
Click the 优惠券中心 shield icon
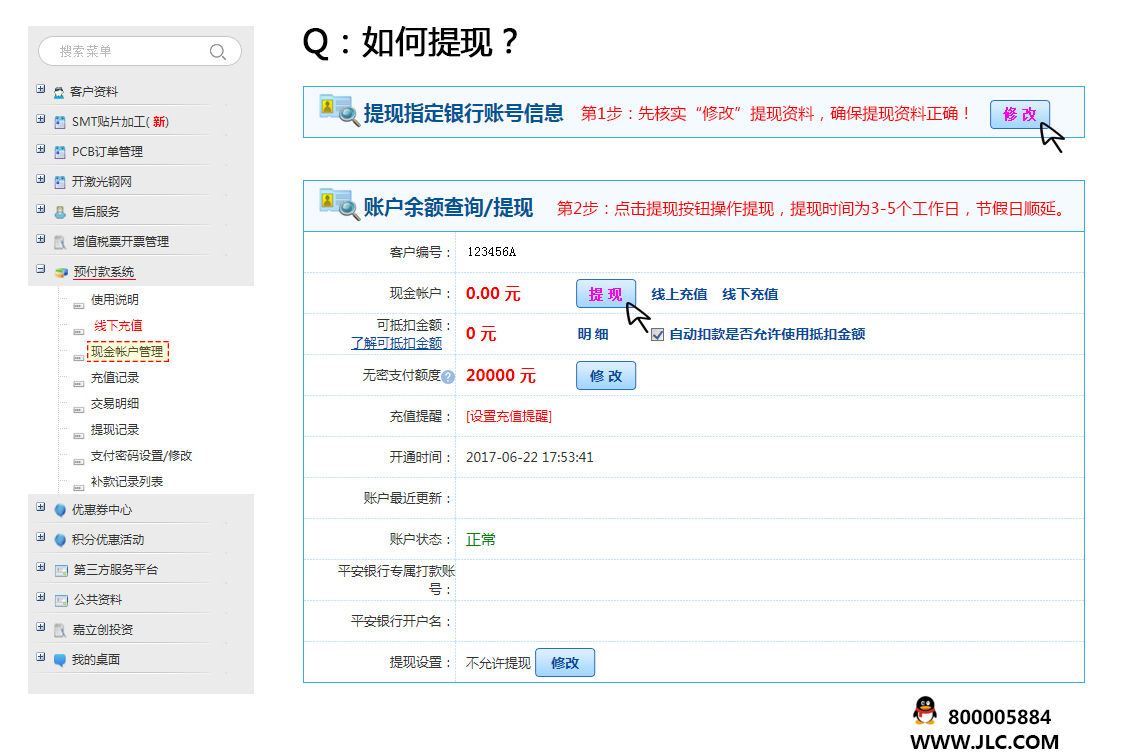[60, 510]
